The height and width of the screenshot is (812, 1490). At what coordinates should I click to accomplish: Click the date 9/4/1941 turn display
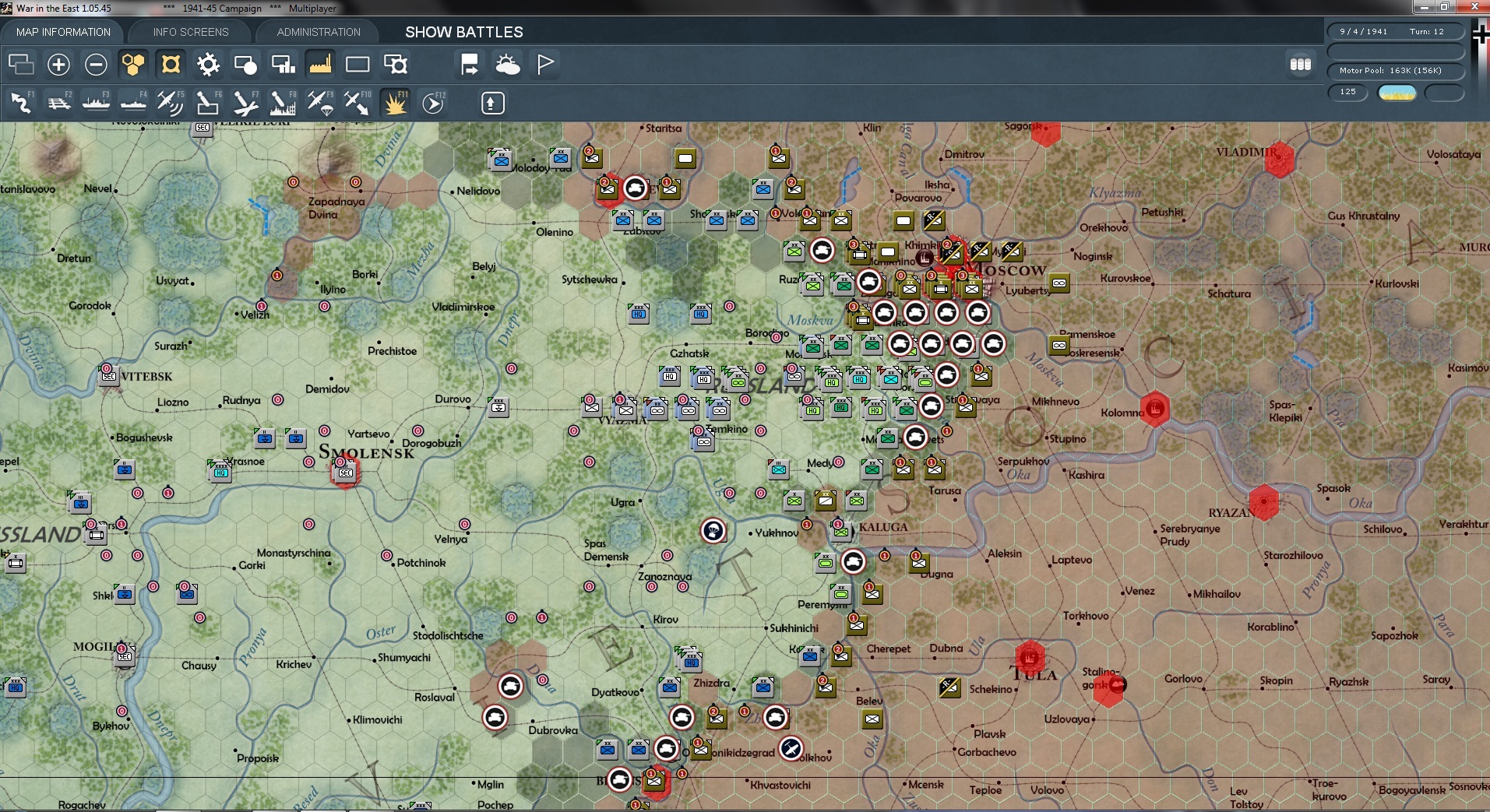(x=1396, y=32)
